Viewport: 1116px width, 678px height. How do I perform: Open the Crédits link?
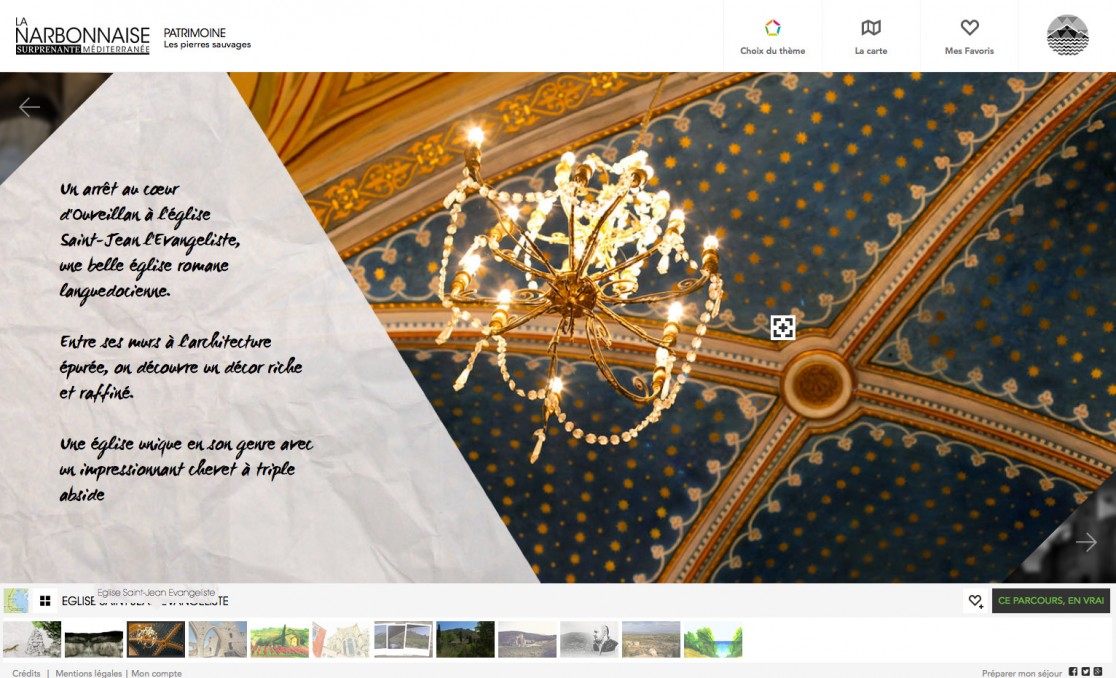[26, 673]
